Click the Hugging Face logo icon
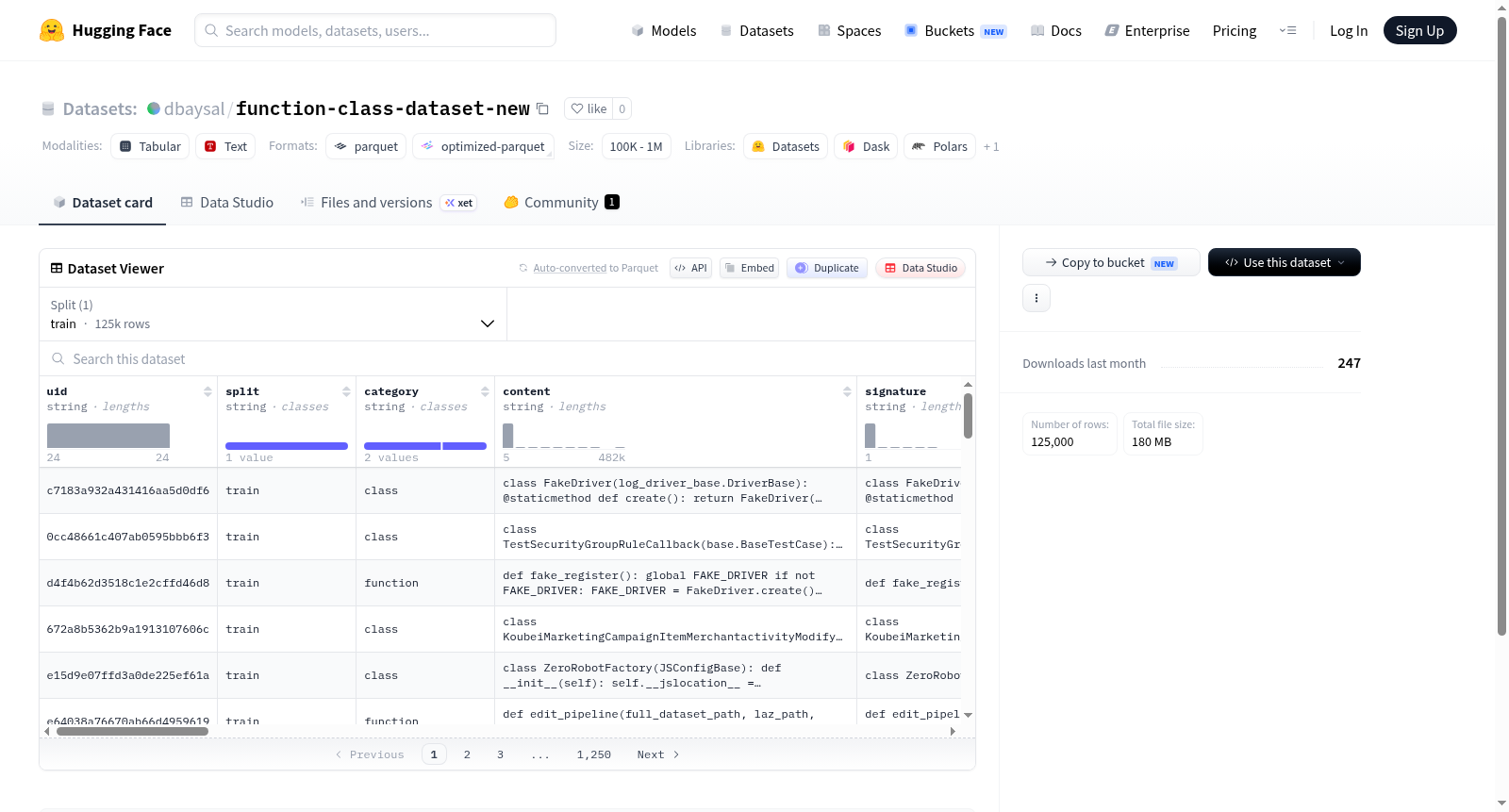The height and width of the screenshot is (812, 1509). pyautogui.click(x=52, y=30)
